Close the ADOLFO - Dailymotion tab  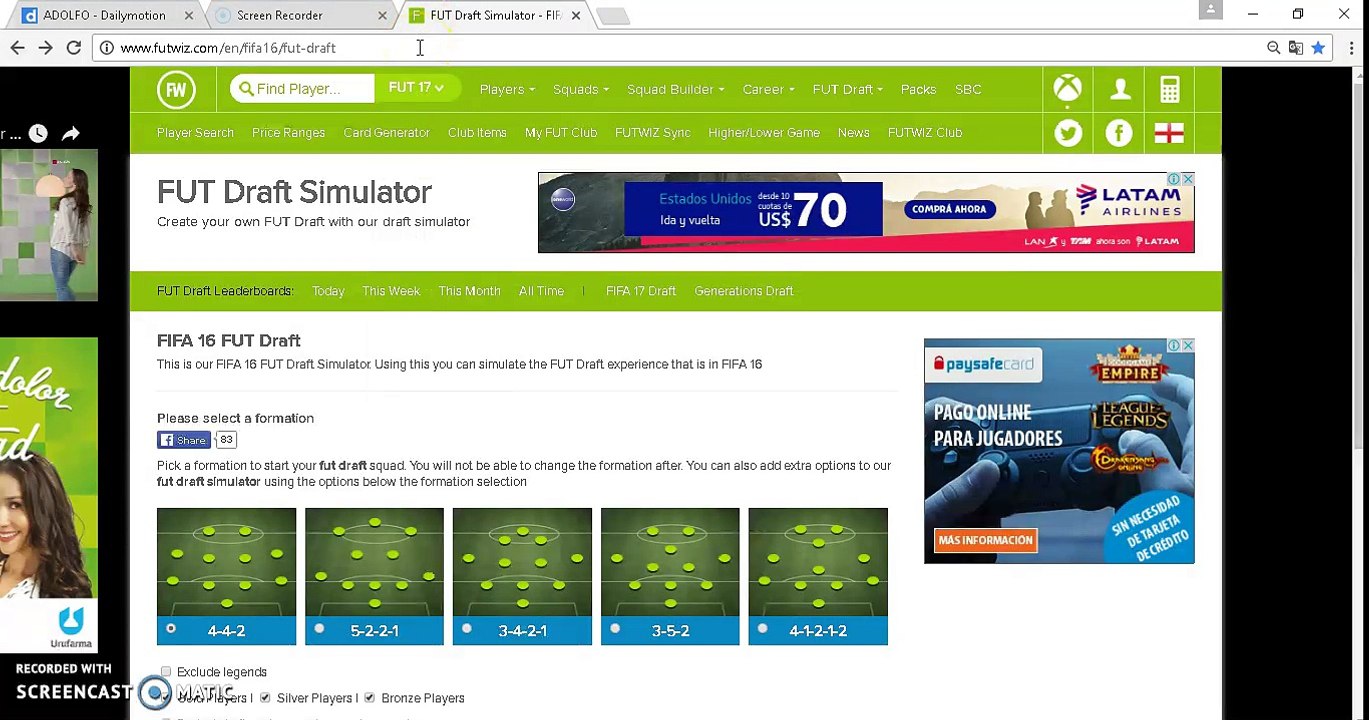coord(189,15)
